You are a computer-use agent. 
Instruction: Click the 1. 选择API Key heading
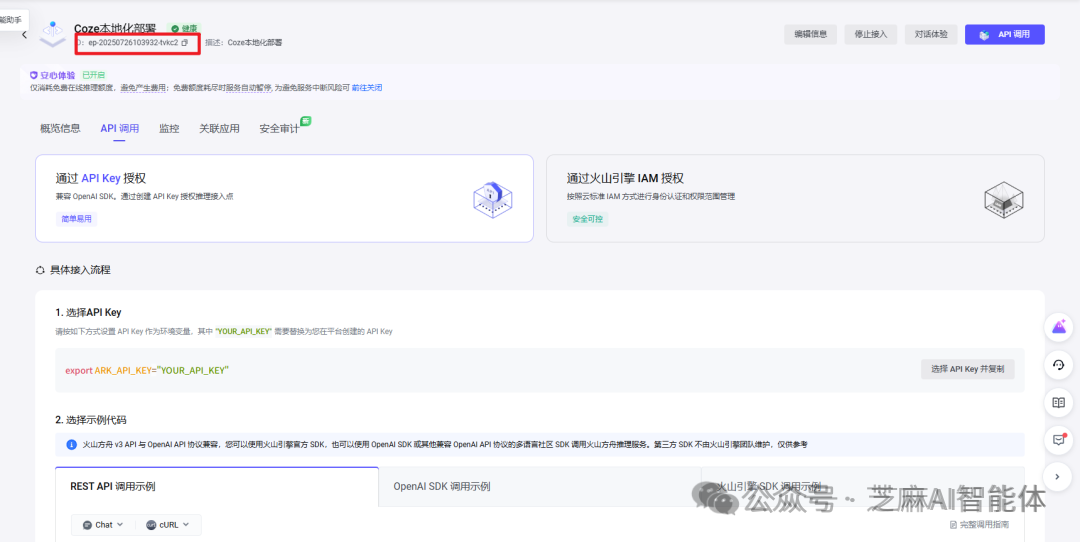pos(88,313)
